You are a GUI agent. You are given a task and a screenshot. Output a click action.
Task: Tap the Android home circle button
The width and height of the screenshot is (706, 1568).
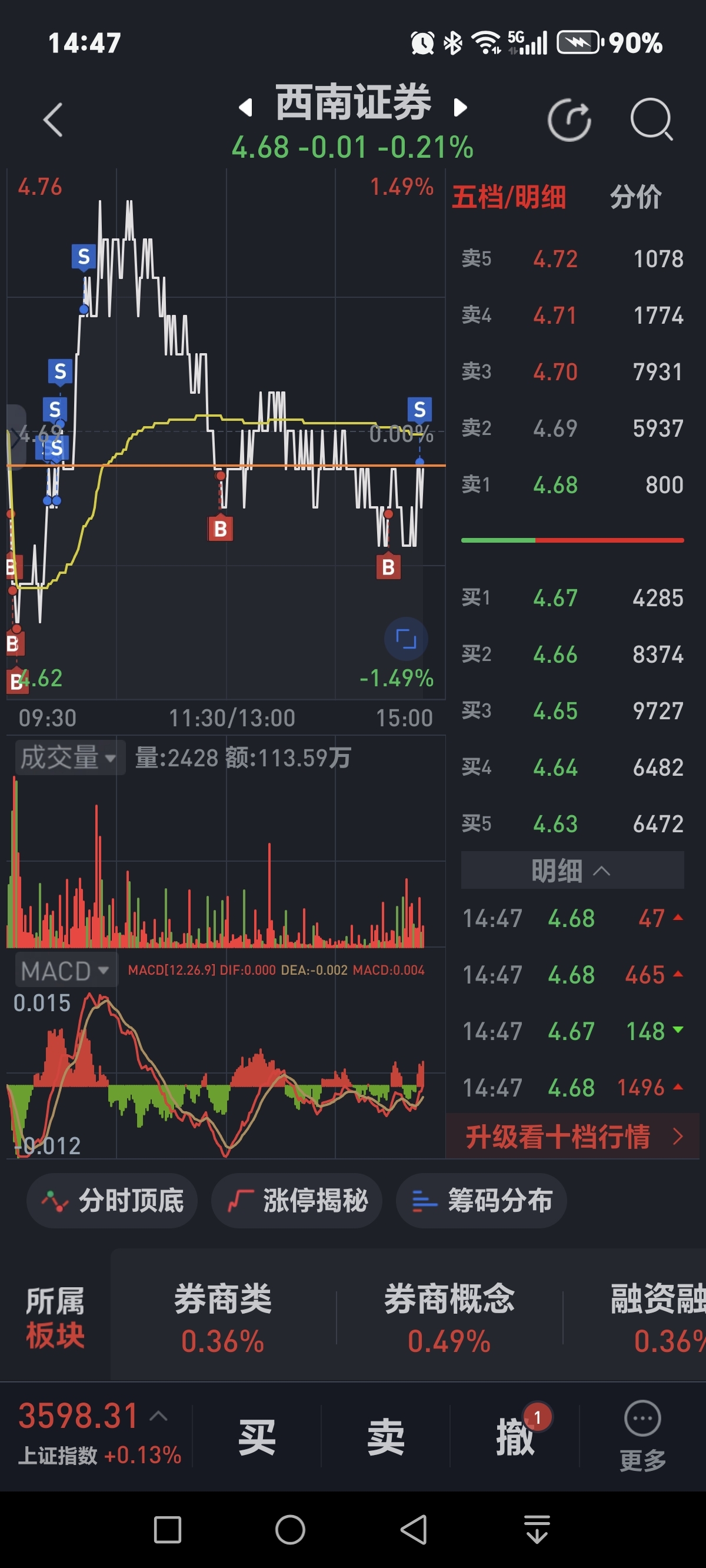(290, 1530)
